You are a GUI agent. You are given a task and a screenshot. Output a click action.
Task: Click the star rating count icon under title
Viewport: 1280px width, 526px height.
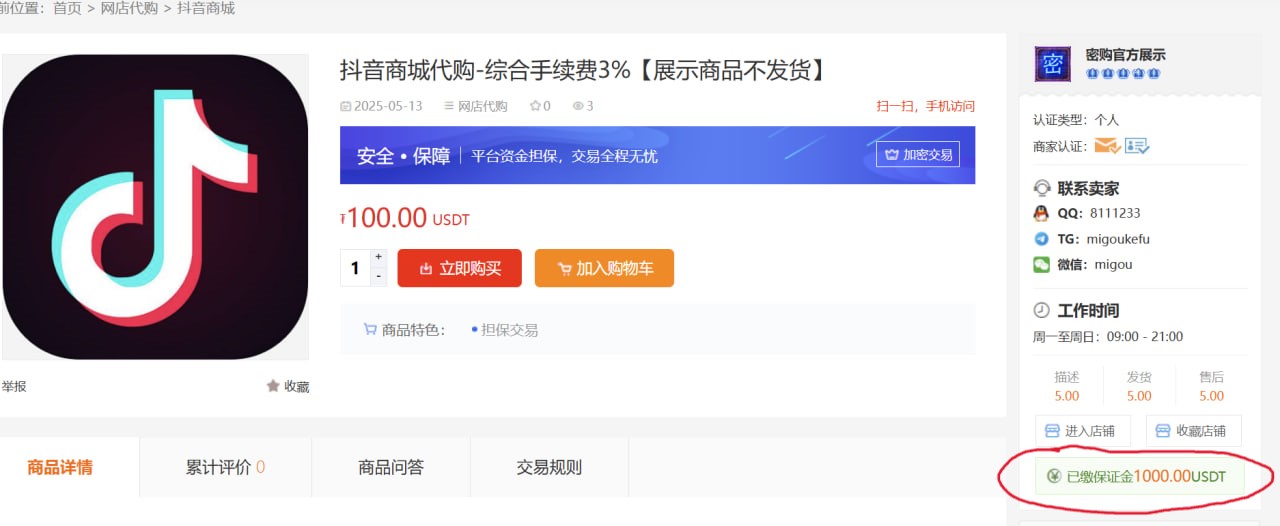pos(535,106)
